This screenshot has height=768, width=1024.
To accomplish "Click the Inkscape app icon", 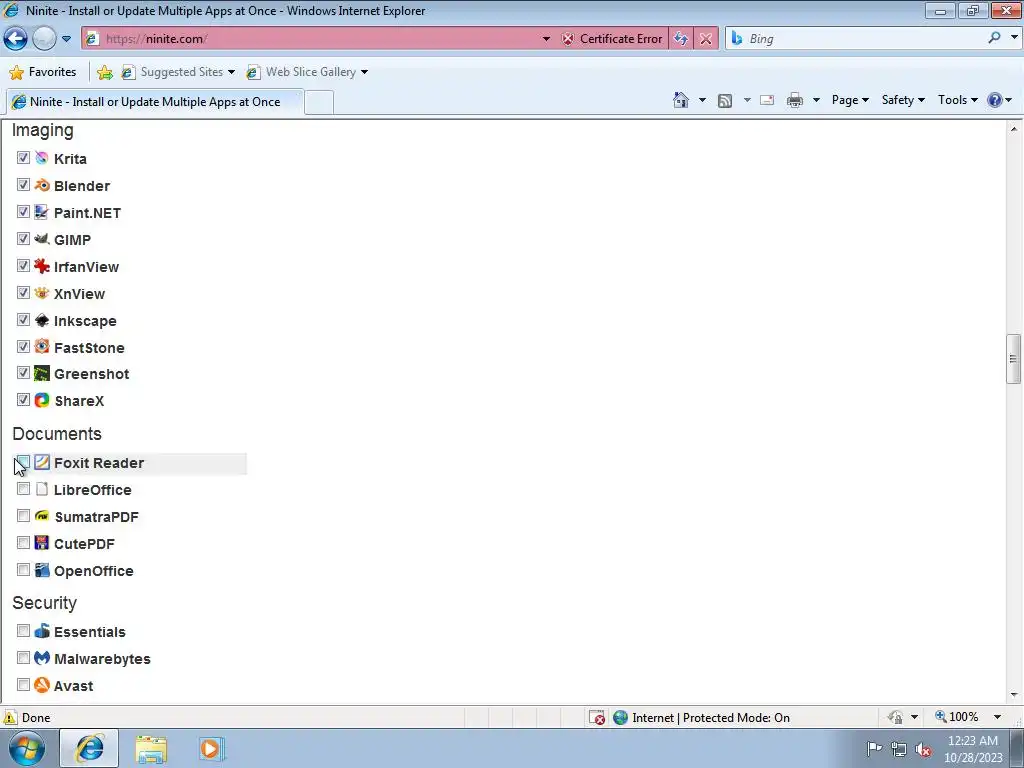I will click(x=42, y=320).
